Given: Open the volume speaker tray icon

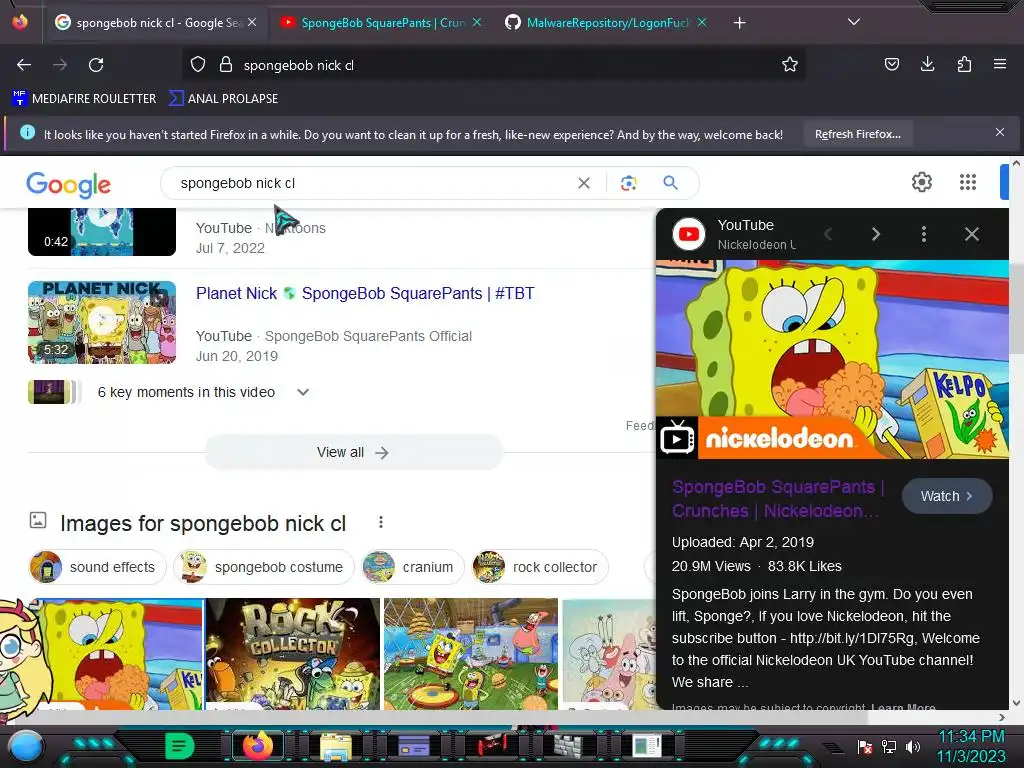Looking at the screenshot, I should 913,746.
